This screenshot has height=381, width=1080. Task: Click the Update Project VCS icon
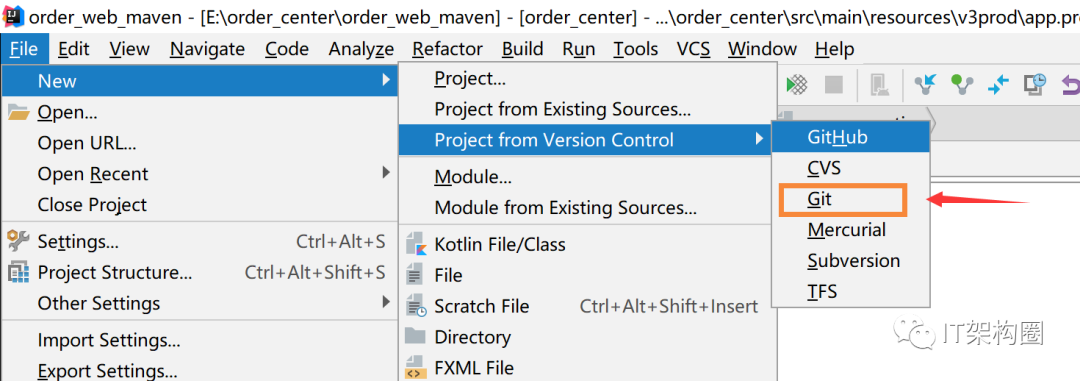(x=925, y=84)
